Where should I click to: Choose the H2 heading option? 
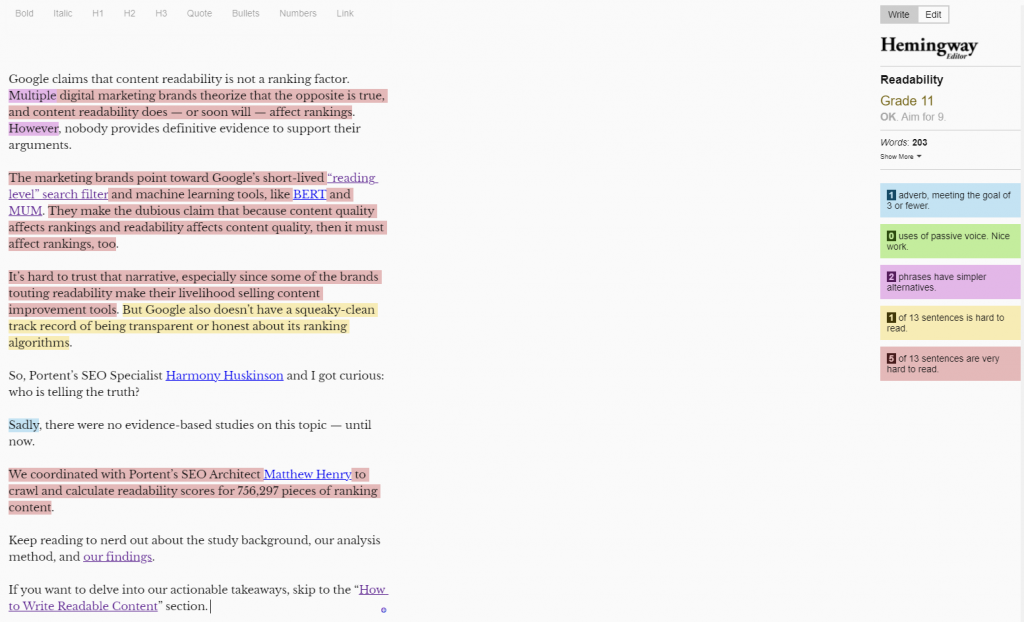tap(130, 14)
